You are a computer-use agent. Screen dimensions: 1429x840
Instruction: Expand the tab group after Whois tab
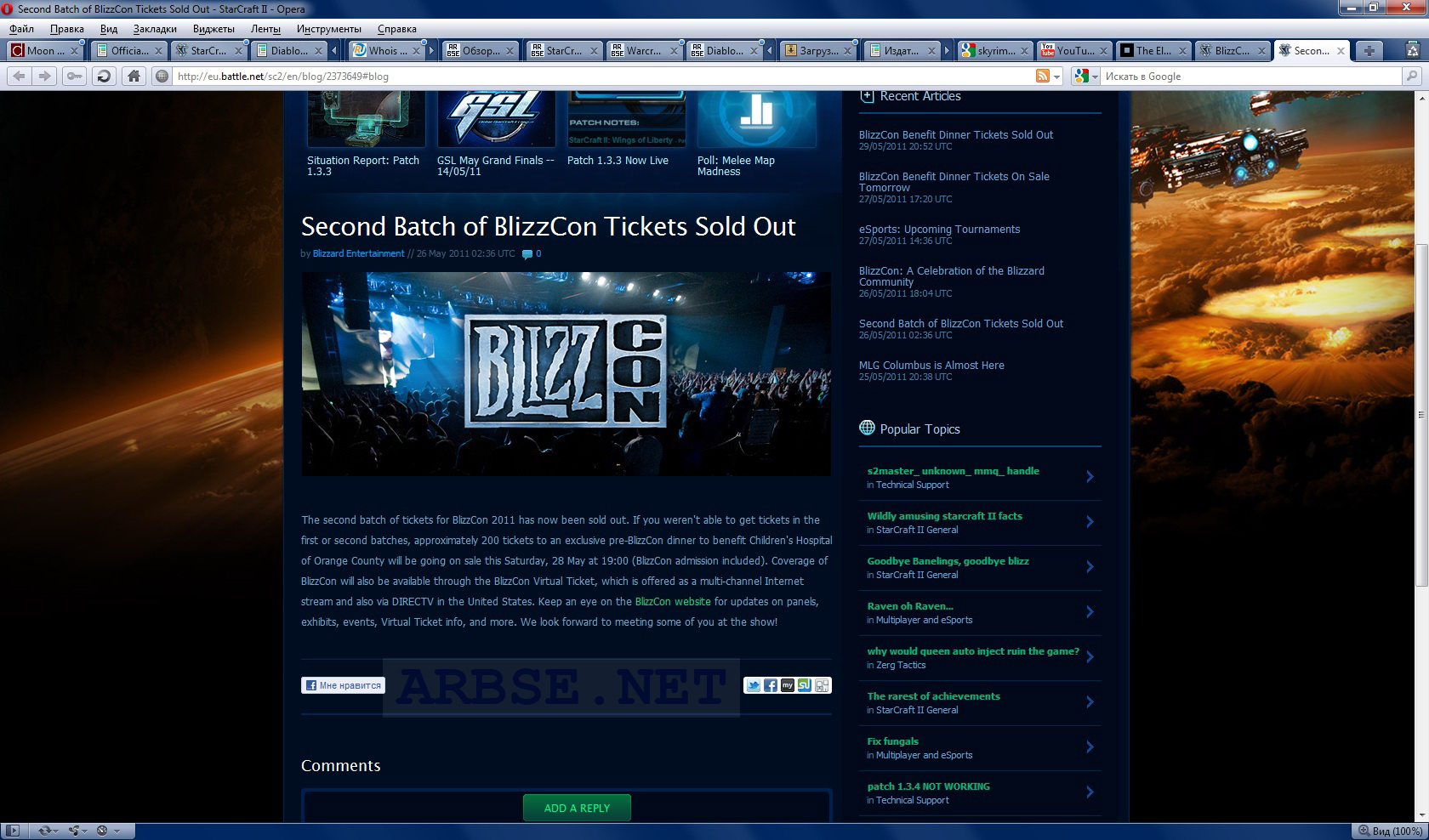coord(431,51)
